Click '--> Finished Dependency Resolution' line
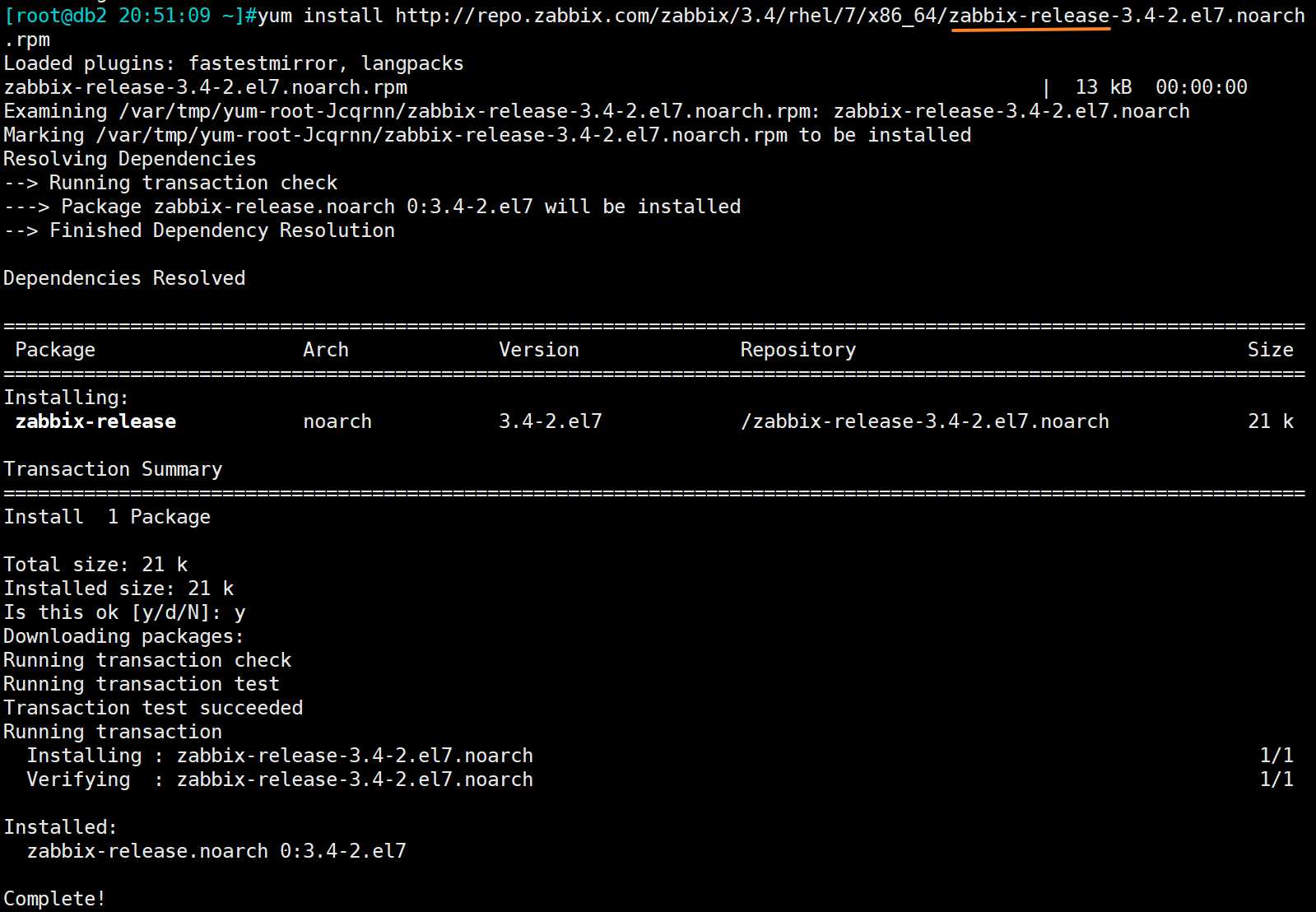 pos(199,230)
